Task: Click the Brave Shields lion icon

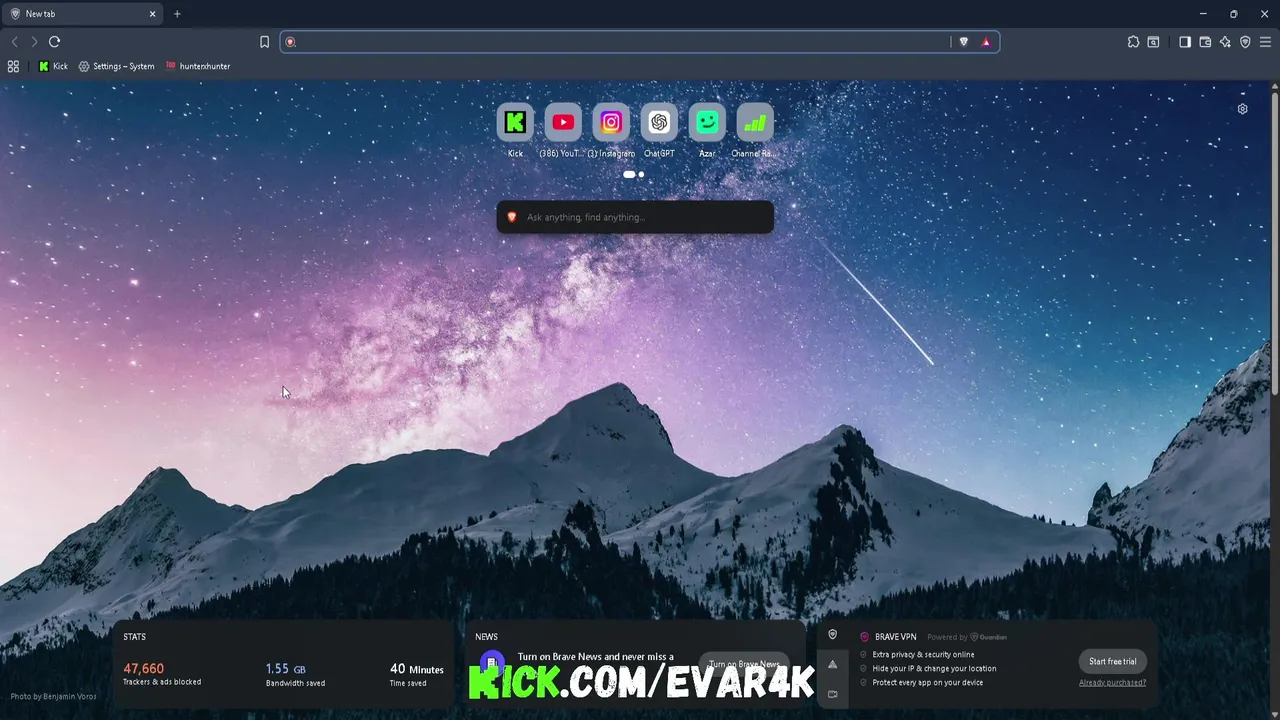Action: [964, 42]
